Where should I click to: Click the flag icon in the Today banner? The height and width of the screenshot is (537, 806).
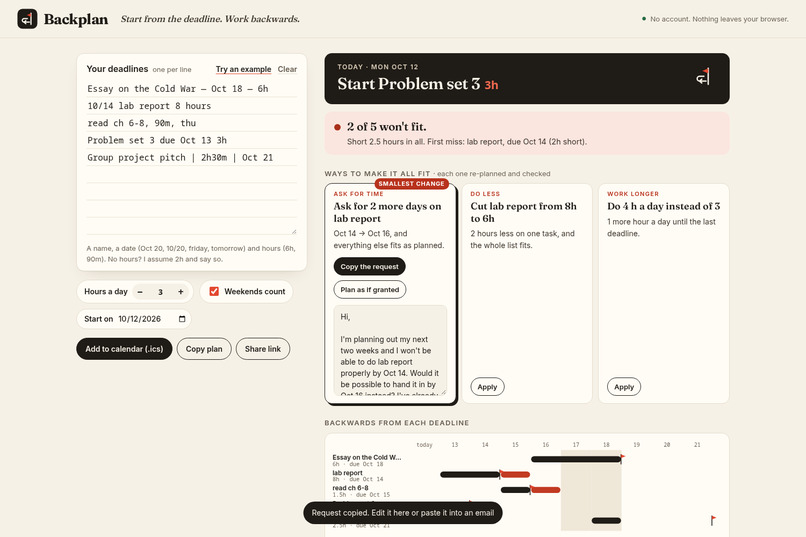703,77
